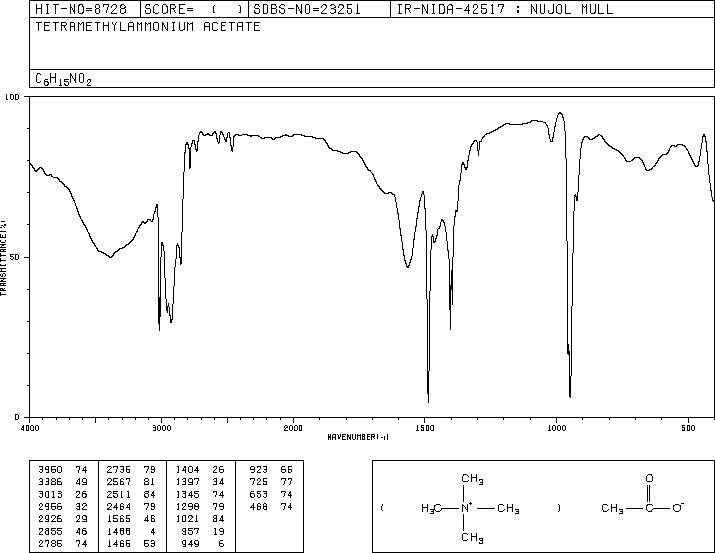
Task: Click the 949 entry in peak table
Action: pos(191,544)
